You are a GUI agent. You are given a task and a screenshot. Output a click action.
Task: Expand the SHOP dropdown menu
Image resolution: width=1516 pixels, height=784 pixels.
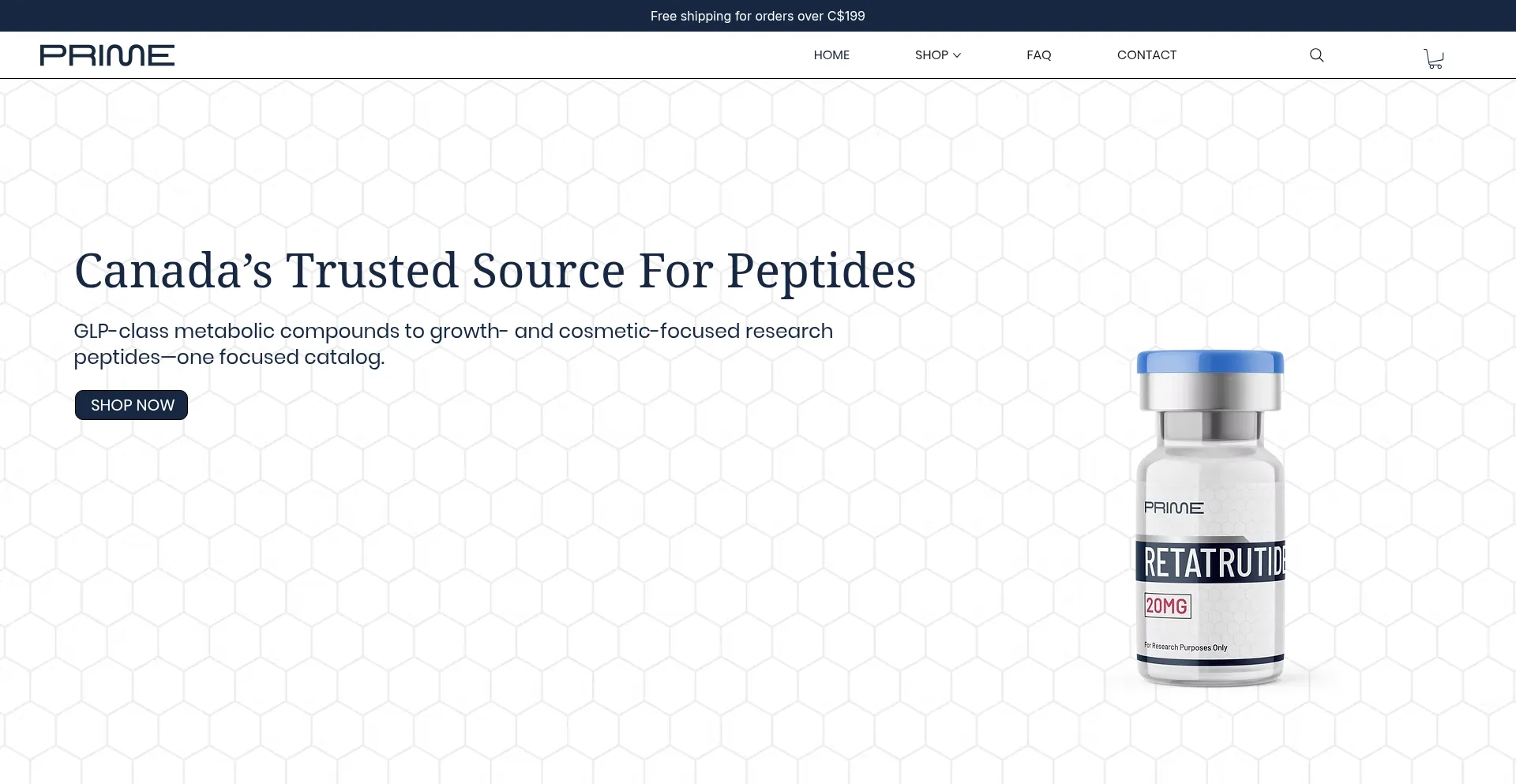(x=937, y=54)
